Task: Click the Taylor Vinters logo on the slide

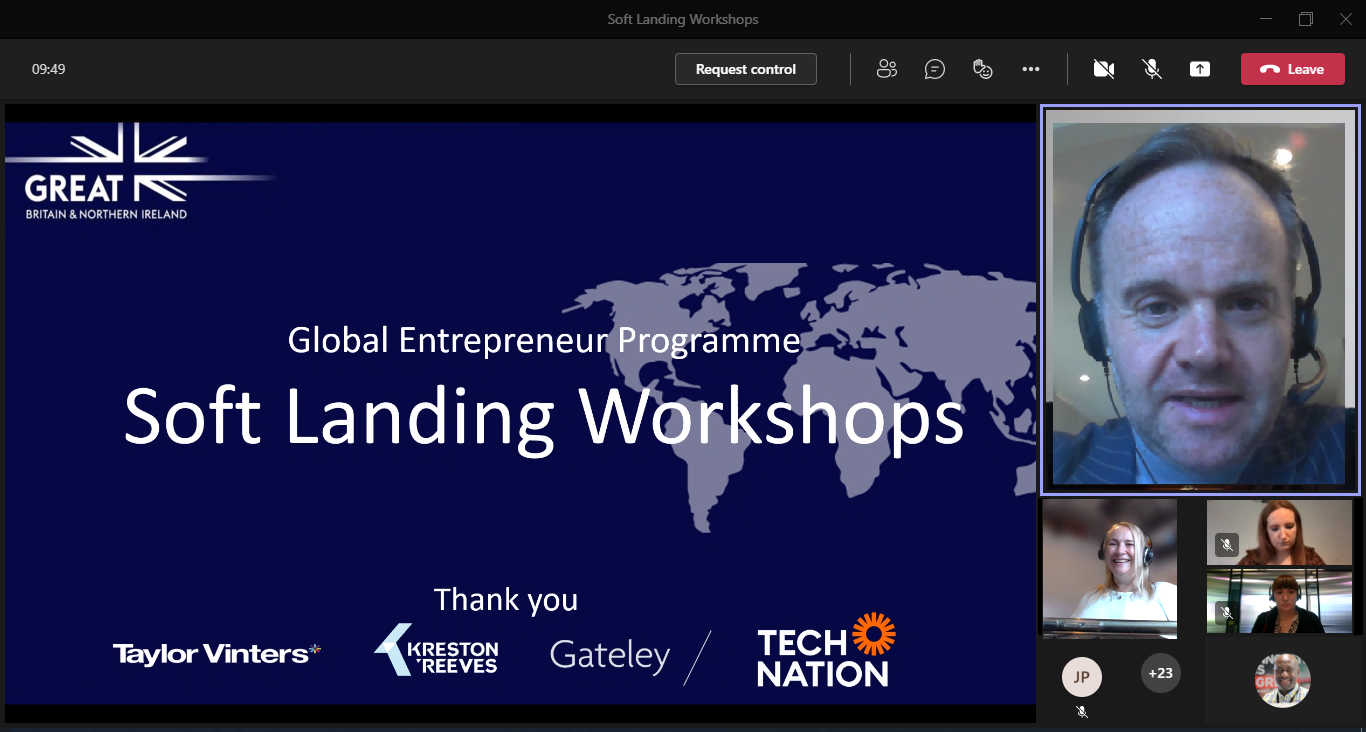Action: [217, 654]
